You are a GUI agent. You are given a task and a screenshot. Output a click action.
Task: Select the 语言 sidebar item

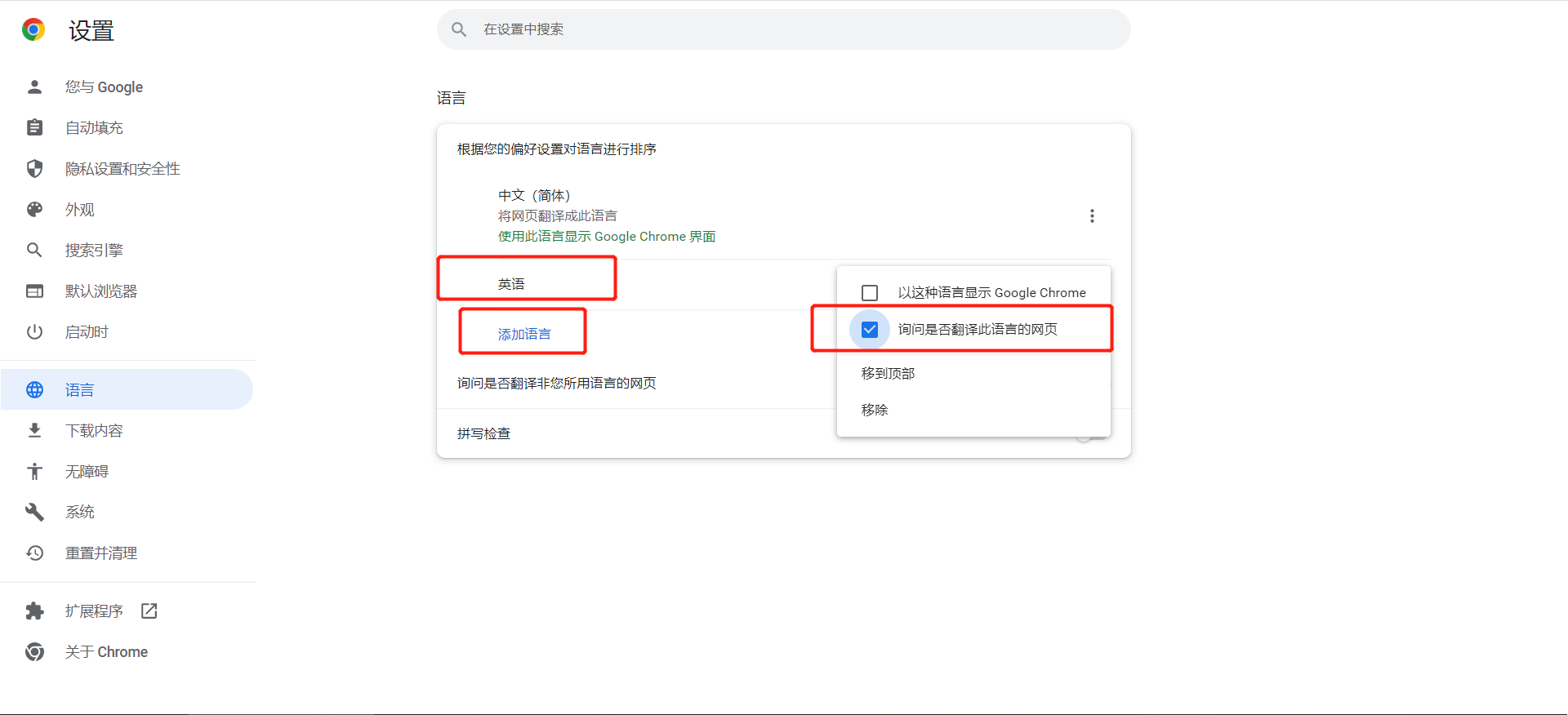127,389
